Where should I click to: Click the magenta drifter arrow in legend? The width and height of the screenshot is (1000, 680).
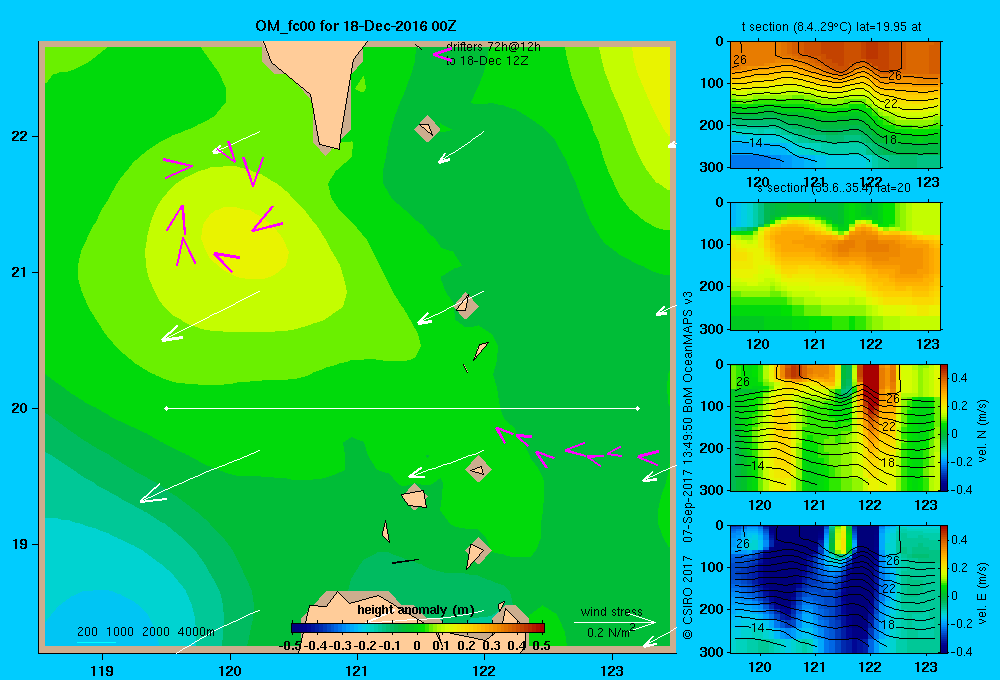point(441,54)
